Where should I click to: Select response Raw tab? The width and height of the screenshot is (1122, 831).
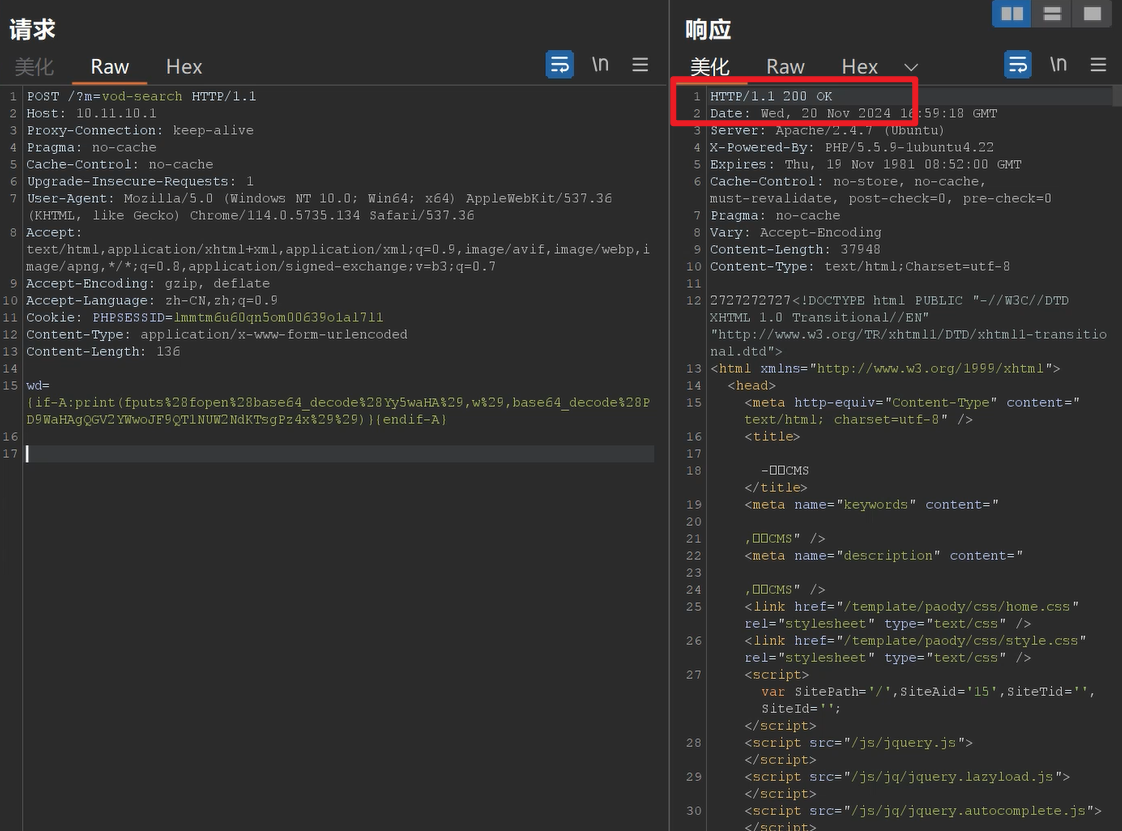tap(785, 67)
